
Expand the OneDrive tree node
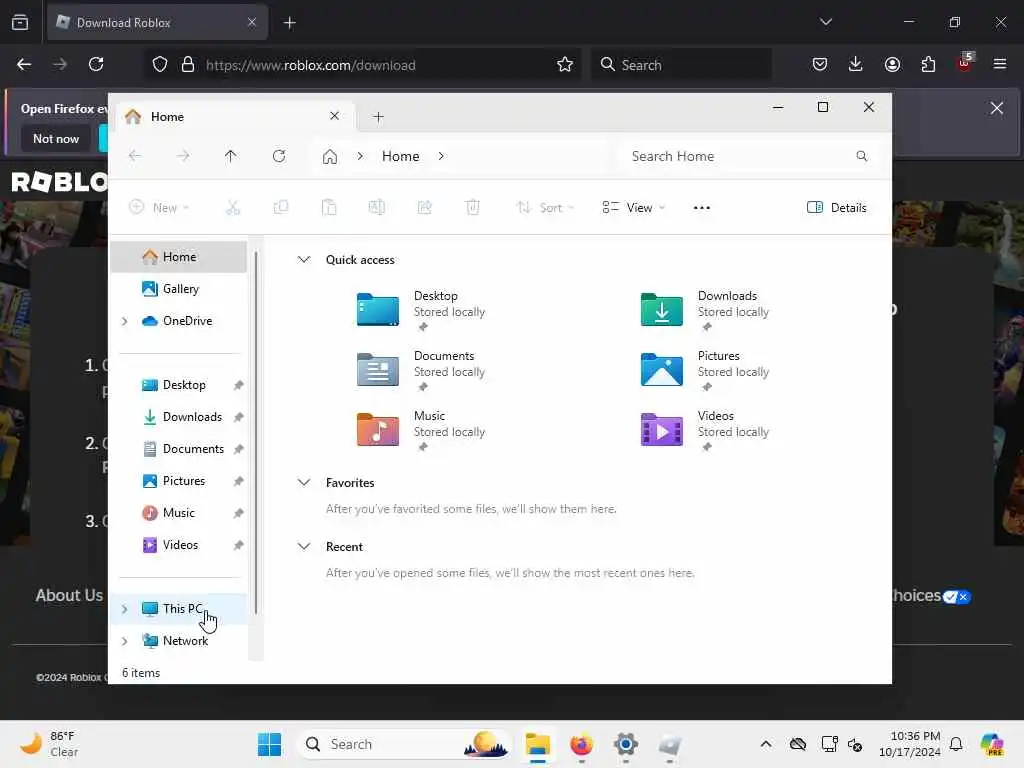pos(124,321)
